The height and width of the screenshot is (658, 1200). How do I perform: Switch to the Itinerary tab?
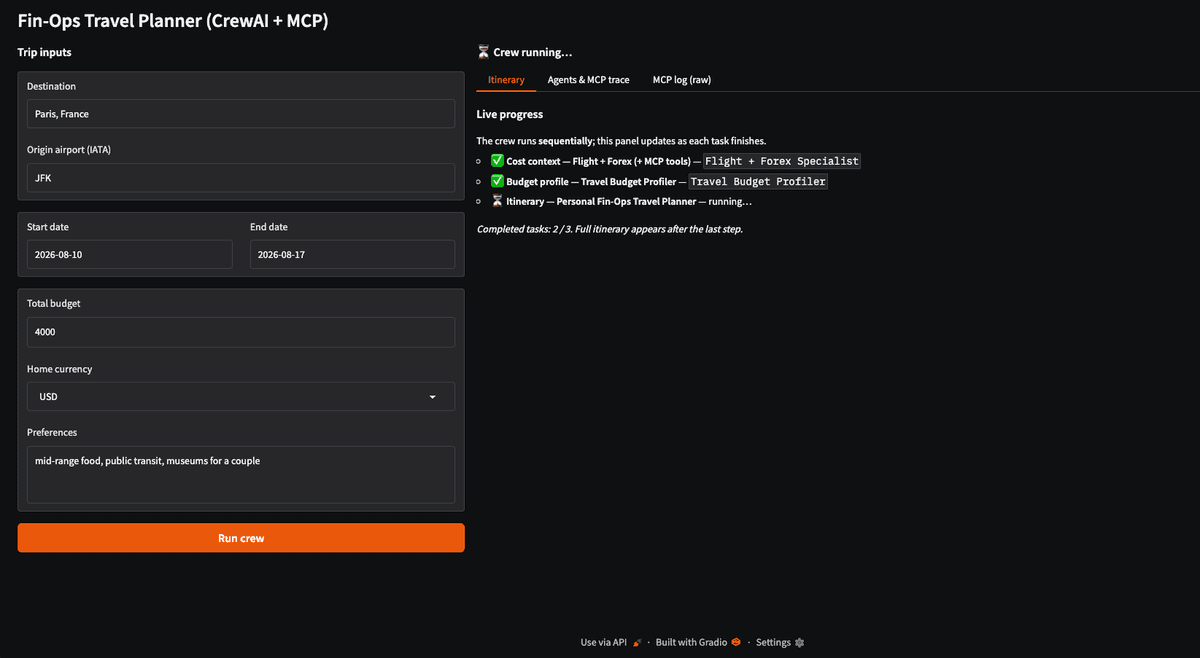pos(506,79)
